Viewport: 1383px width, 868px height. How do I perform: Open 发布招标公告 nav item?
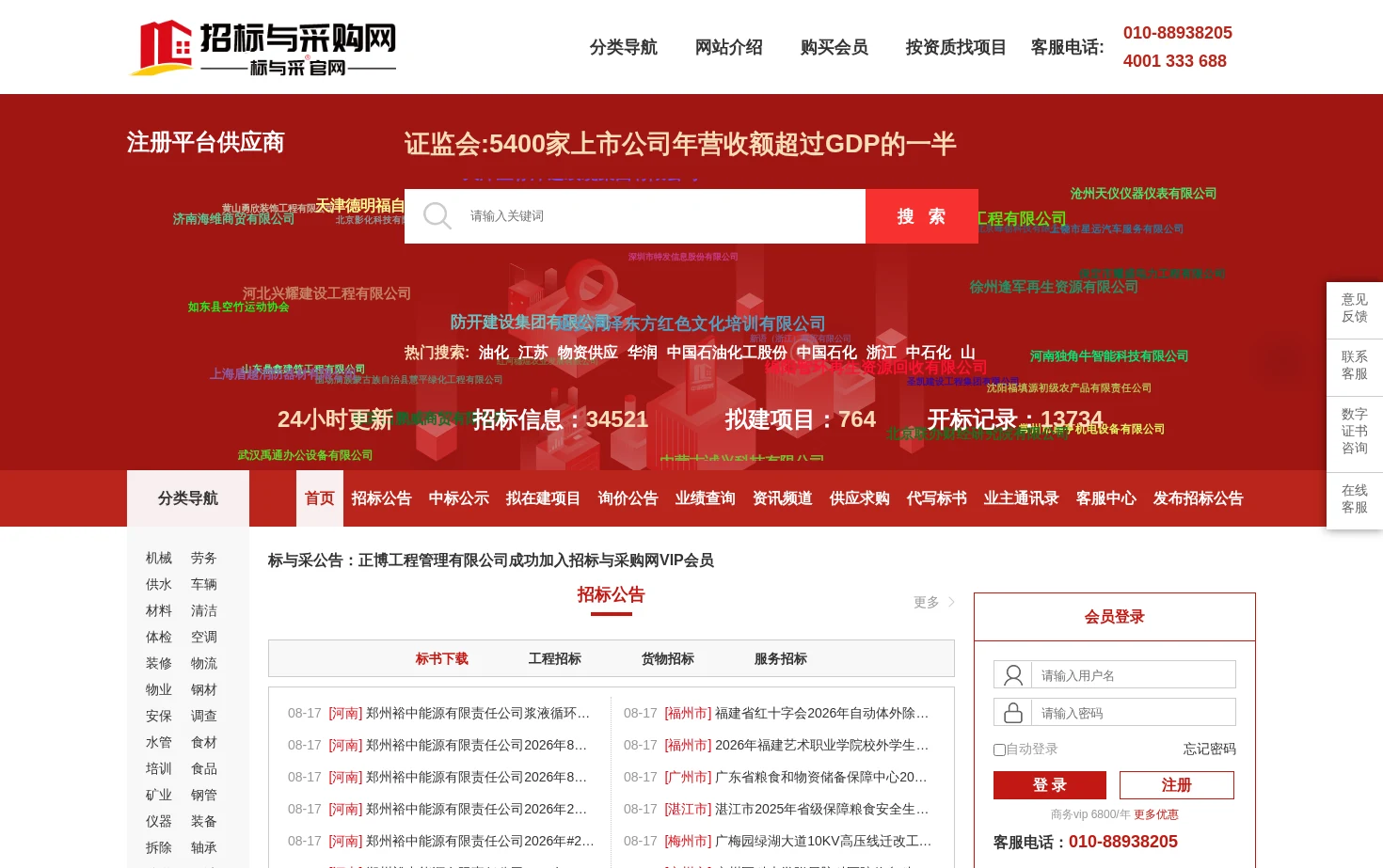click(x=1199, y=498)
